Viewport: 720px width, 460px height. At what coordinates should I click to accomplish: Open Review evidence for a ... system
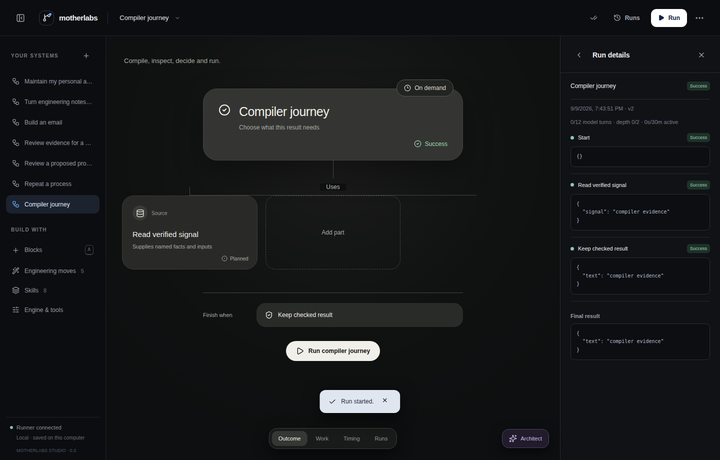tap(53, 143)
